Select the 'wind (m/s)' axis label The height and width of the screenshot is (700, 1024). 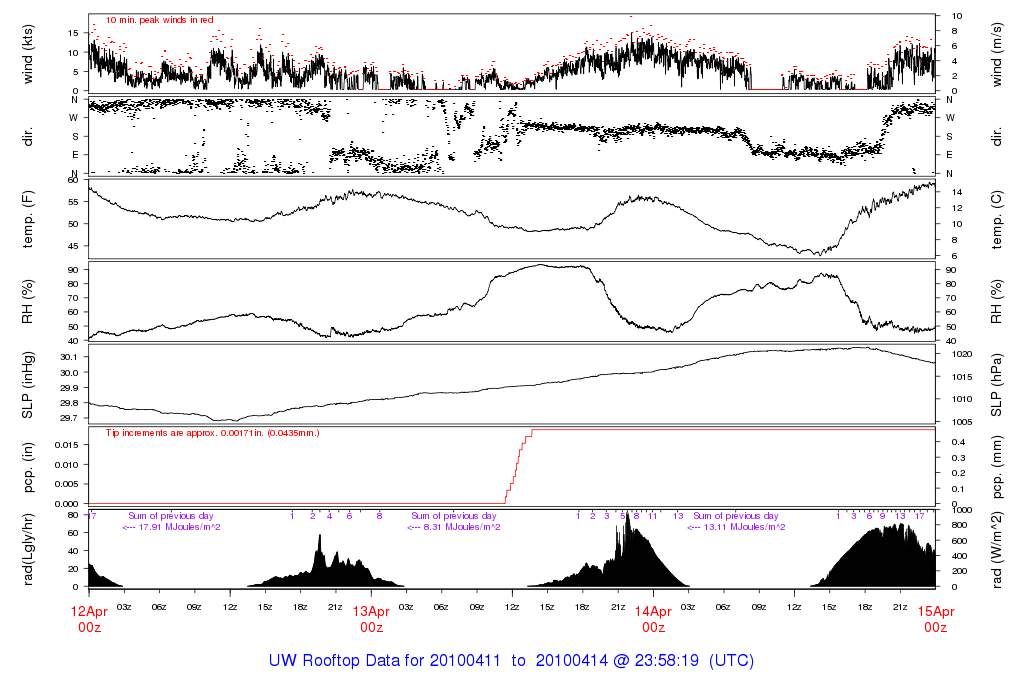(997, 54)
